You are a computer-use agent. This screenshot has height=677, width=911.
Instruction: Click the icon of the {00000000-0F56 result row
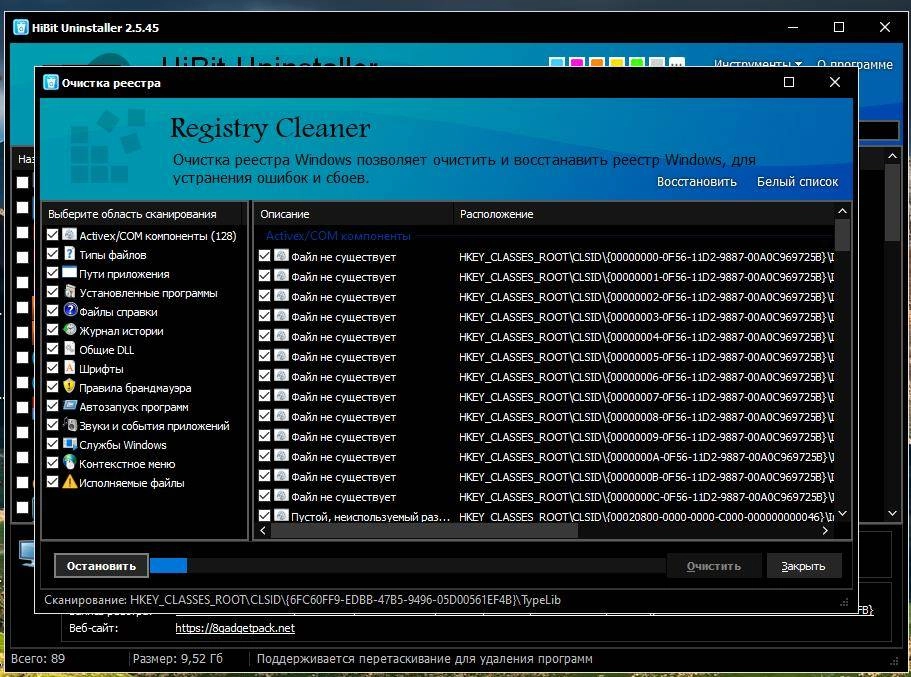(282, 256)
